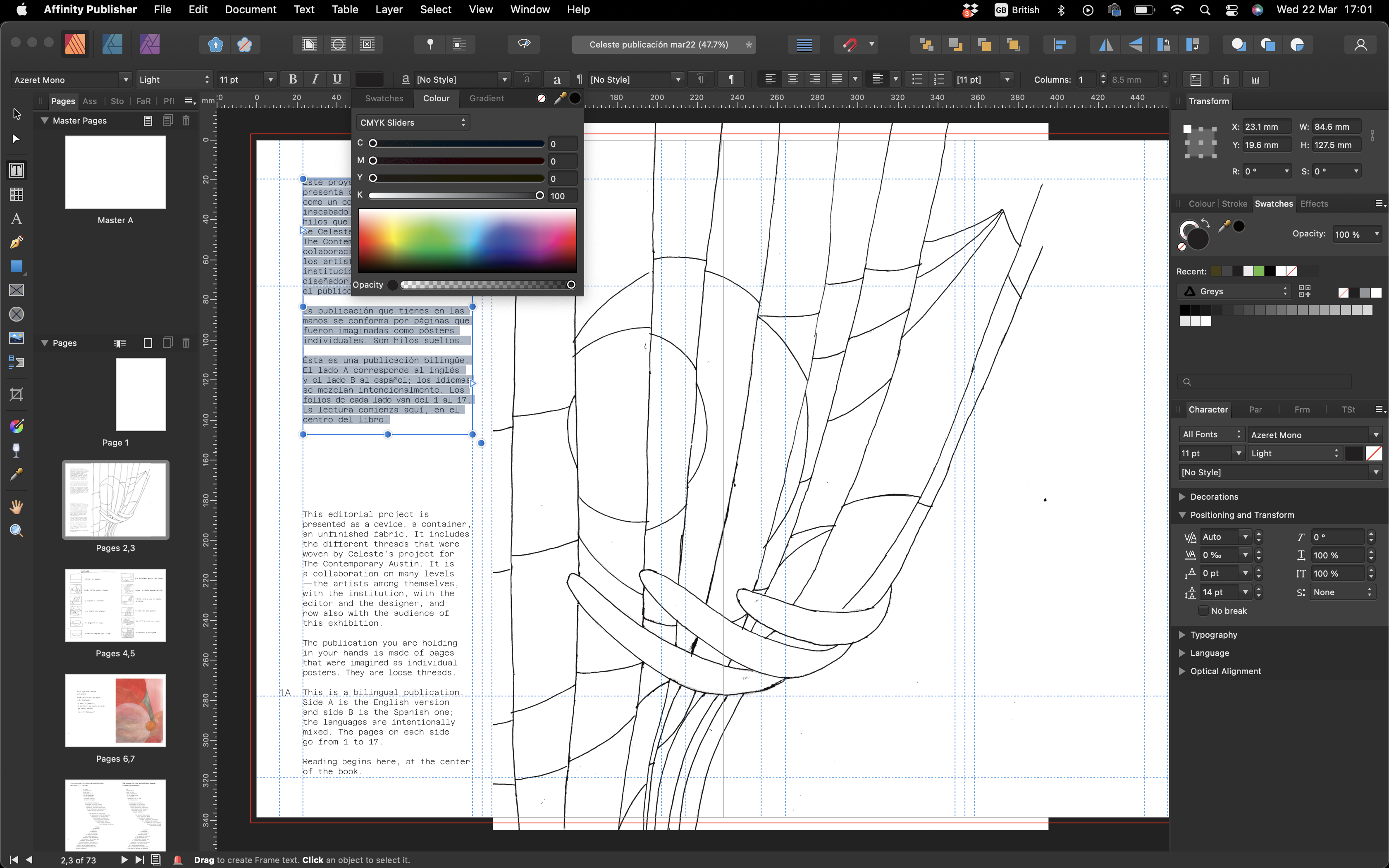Open the CMYK Sliders colour model dropdown
Viewport: 1389px width, 868px height.
pos(413,122)
